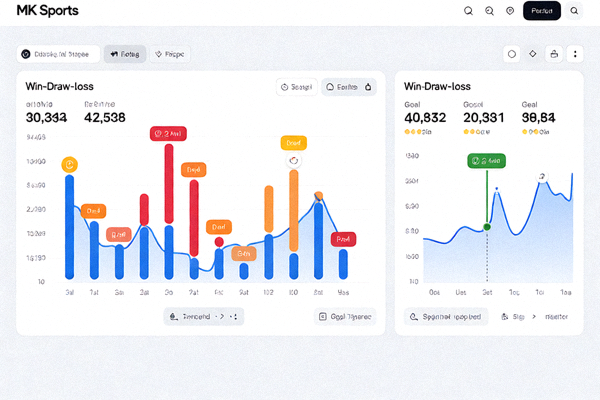Click the value 42,538 in the left card
Screen dimensions: 600x400
pyautogui.click(x=104, y=118)
